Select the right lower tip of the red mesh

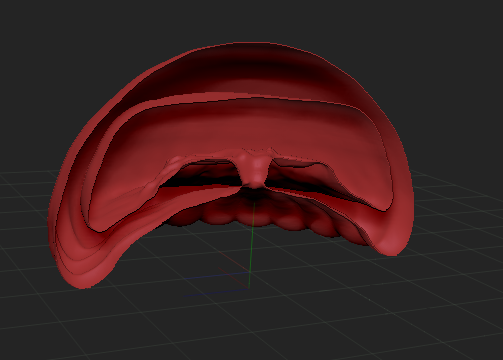pos(392,246)
